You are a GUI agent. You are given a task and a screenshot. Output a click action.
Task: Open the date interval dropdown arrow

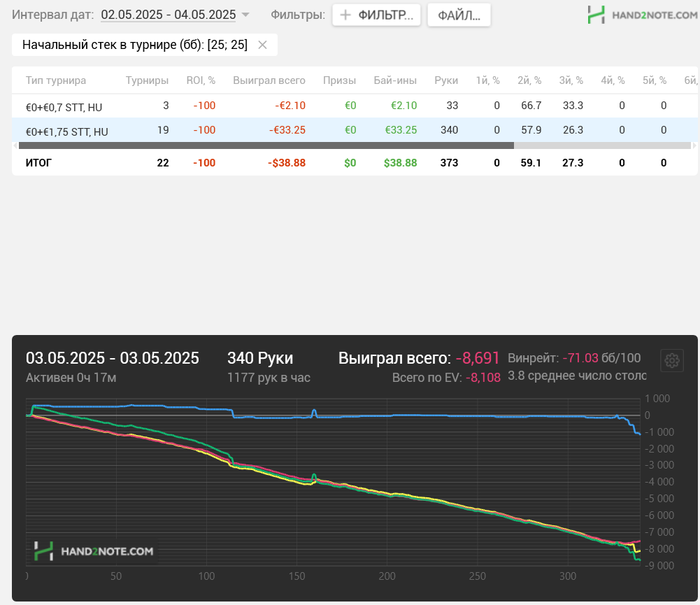245,15
